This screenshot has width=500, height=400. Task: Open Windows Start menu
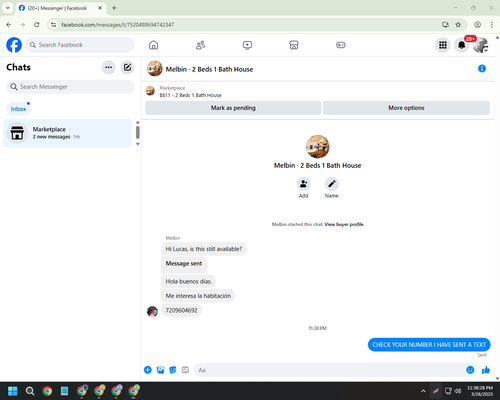[x=13, y=391]
